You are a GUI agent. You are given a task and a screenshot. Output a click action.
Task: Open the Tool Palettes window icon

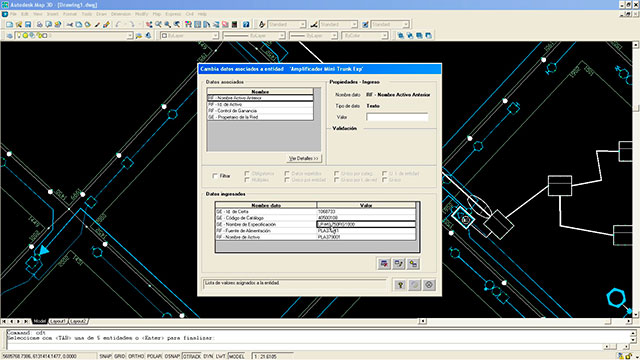pyautogui.click(x=207, y=24)
